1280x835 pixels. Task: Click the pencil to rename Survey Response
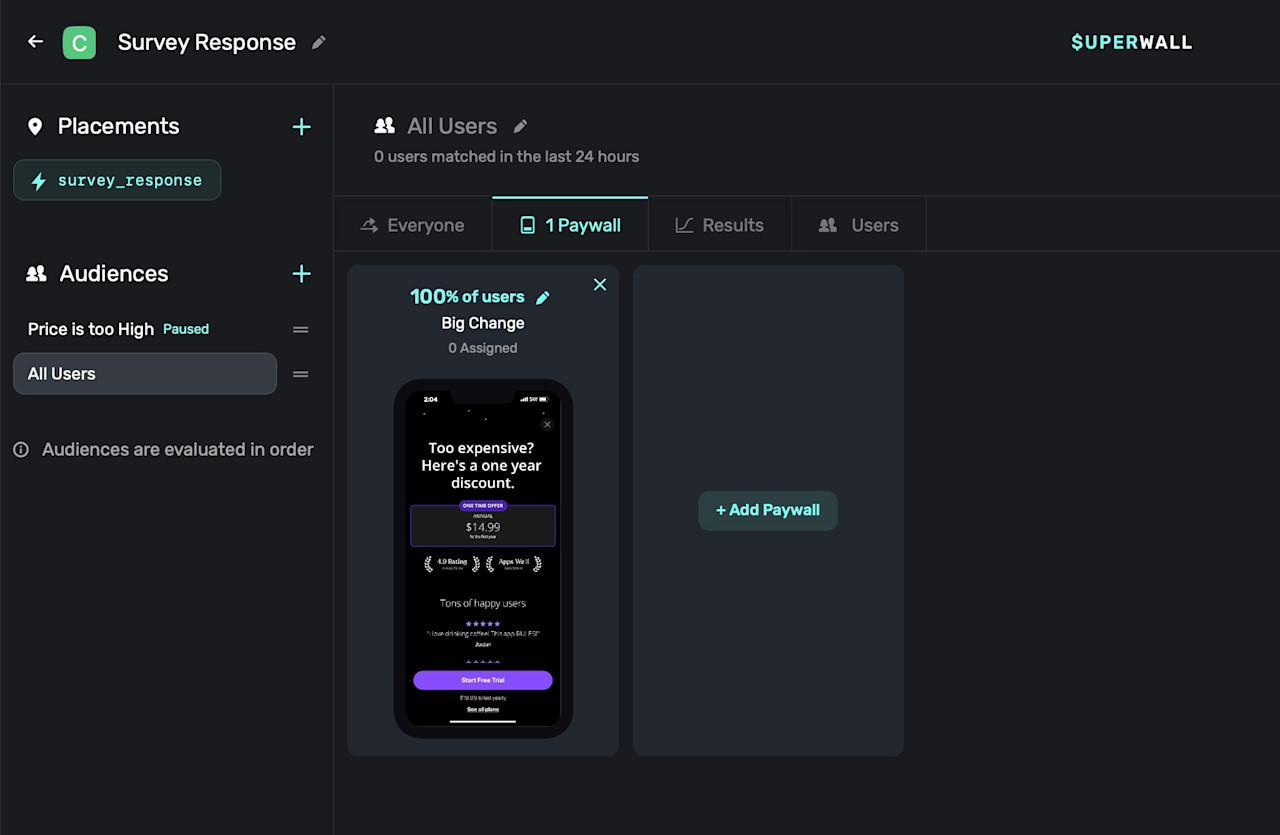(x=318, y=43)
